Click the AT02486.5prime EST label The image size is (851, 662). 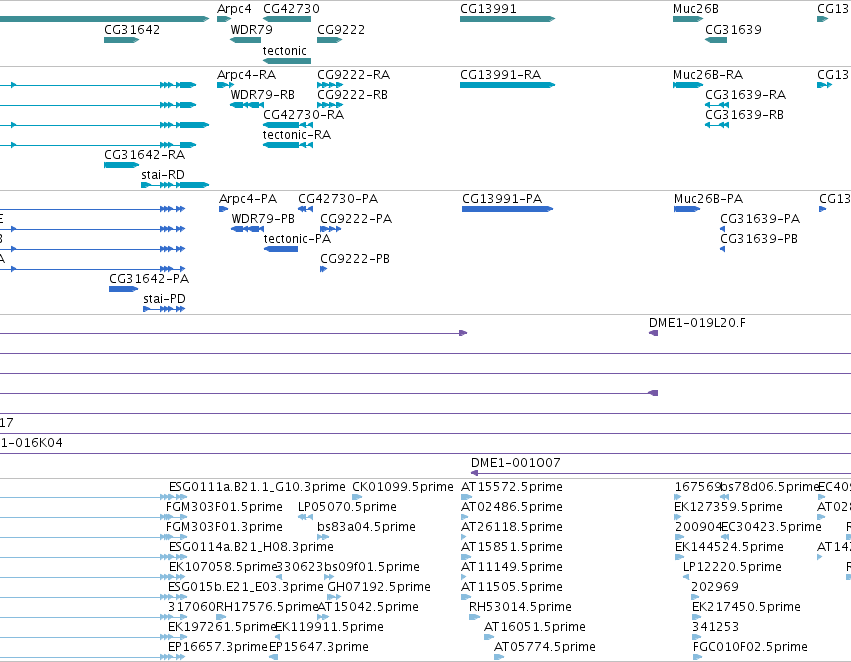point(510,507)
